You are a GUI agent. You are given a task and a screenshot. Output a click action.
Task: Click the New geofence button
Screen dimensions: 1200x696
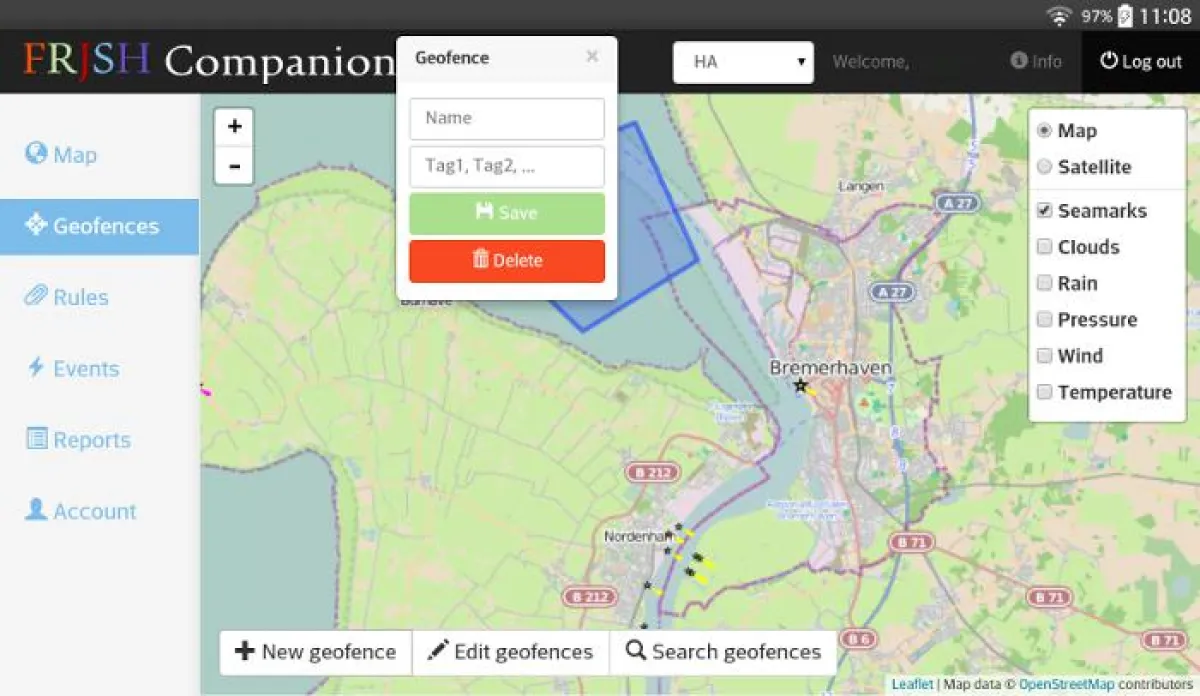click(315, 651)
